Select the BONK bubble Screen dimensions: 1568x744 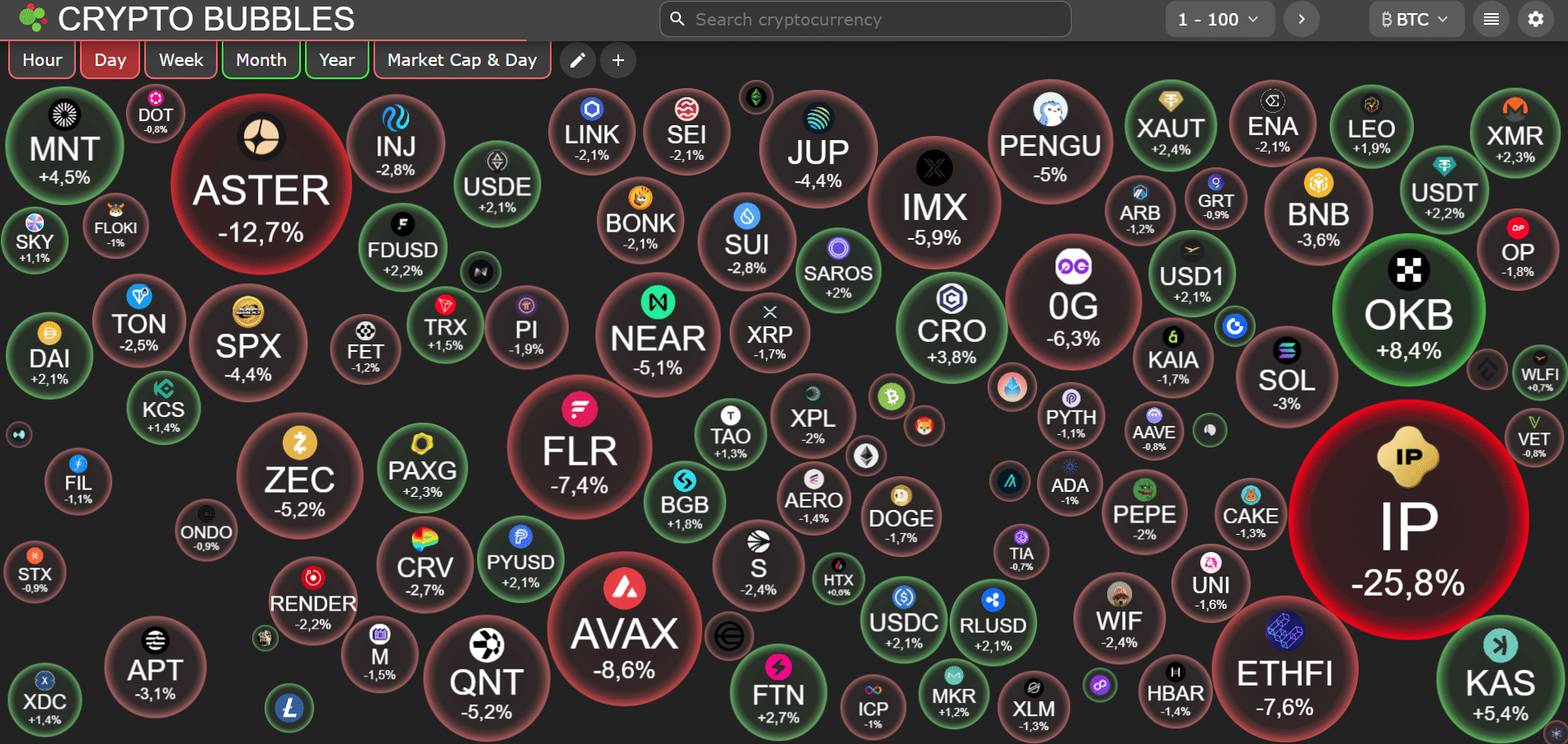(x=641, y=220)
